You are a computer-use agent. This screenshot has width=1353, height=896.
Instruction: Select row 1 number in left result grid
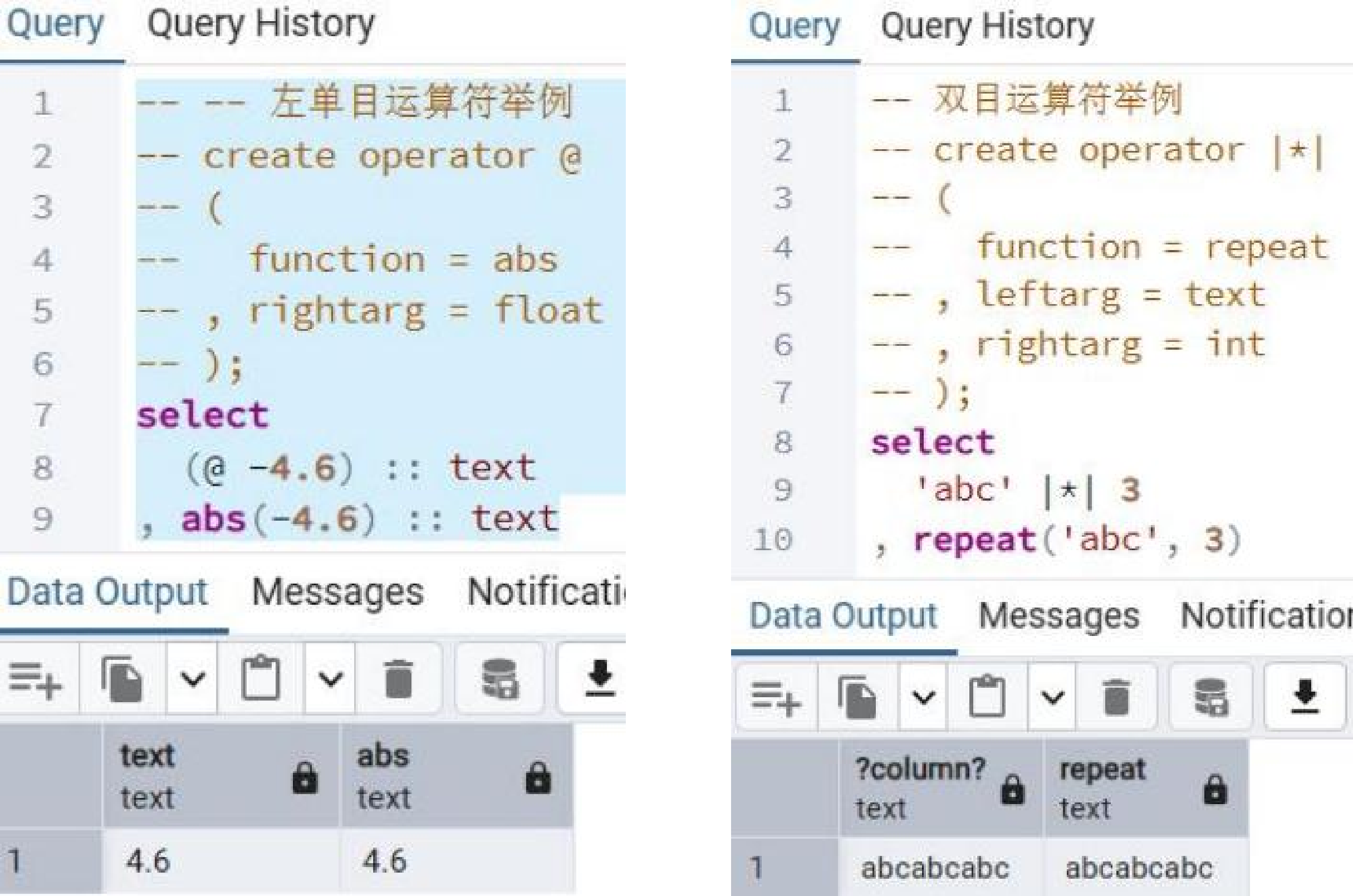pos(50,860)
